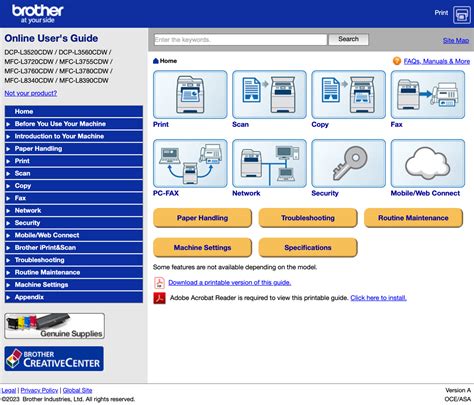Download a printable version of this guide
Viewport: 474px width, 405px height.
pyautogui.click(x=229, y=283)
